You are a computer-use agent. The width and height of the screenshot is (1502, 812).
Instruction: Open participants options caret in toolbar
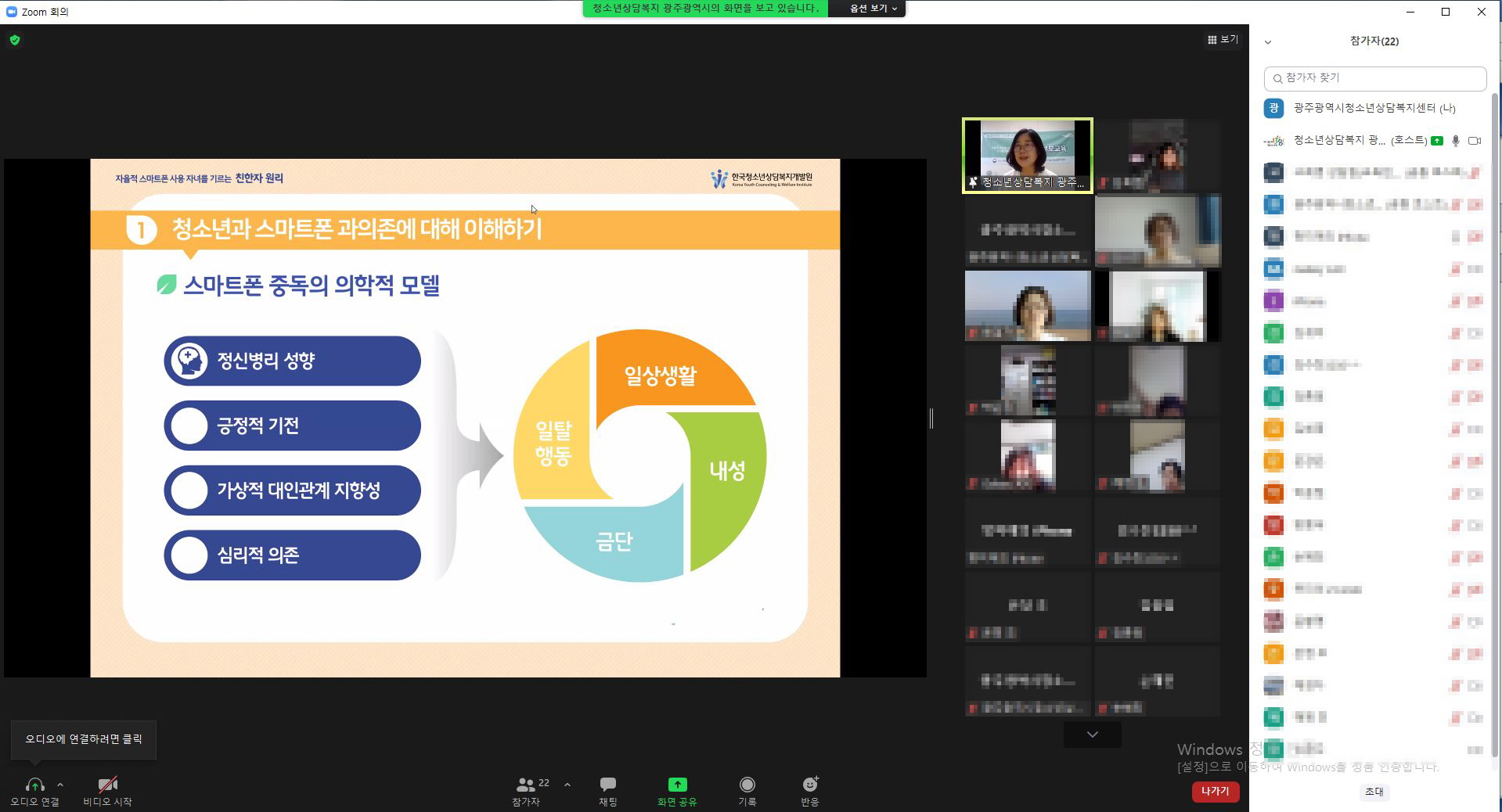(567, 784)
